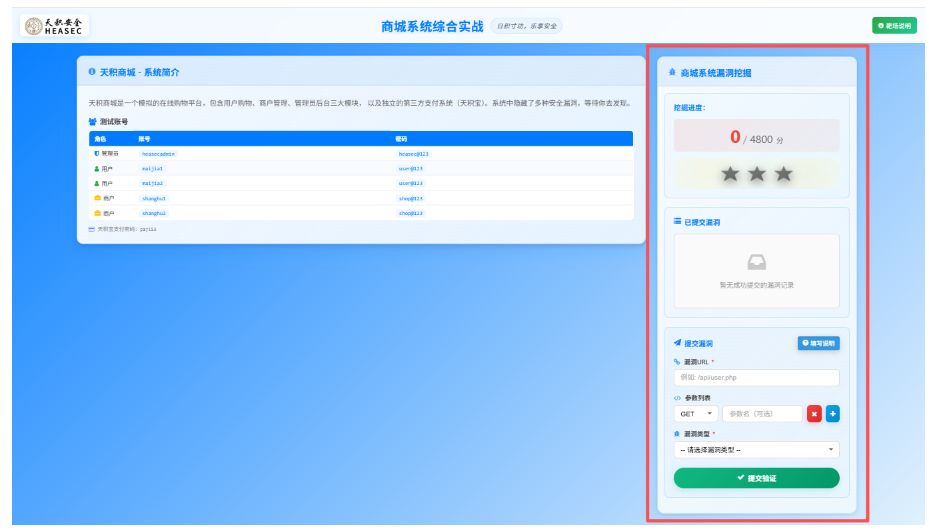Expand the 请选择漏洞类型 dropdown
Screen dimensions: 929x532
tap(757, 450)
